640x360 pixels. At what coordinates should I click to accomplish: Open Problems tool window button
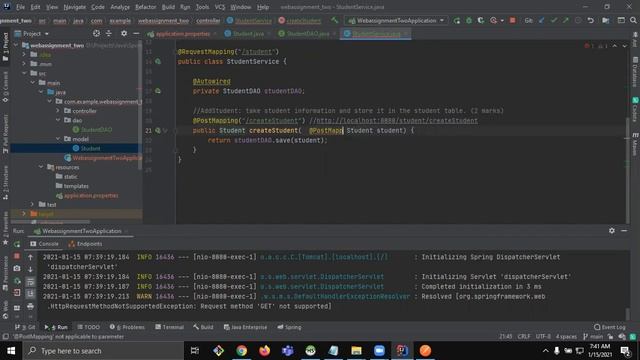(x=127, y=327)
